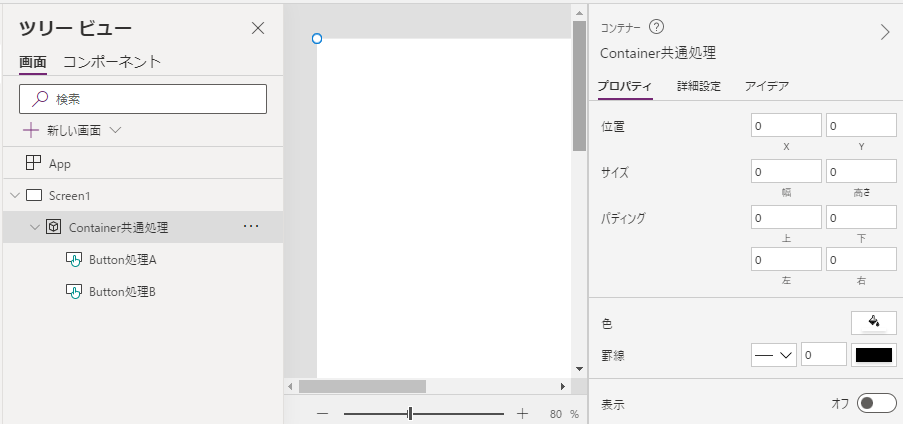
Task: Click the canvas scroll up arrow
Action: [x=579, y=12]
